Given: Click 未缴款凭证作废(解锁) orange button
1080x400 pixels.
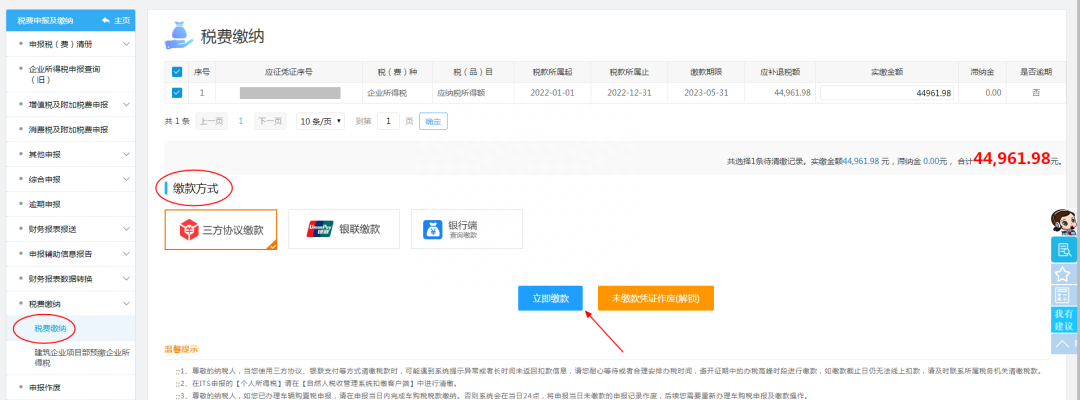Looking at the screenshot, I should pos(655,298).
